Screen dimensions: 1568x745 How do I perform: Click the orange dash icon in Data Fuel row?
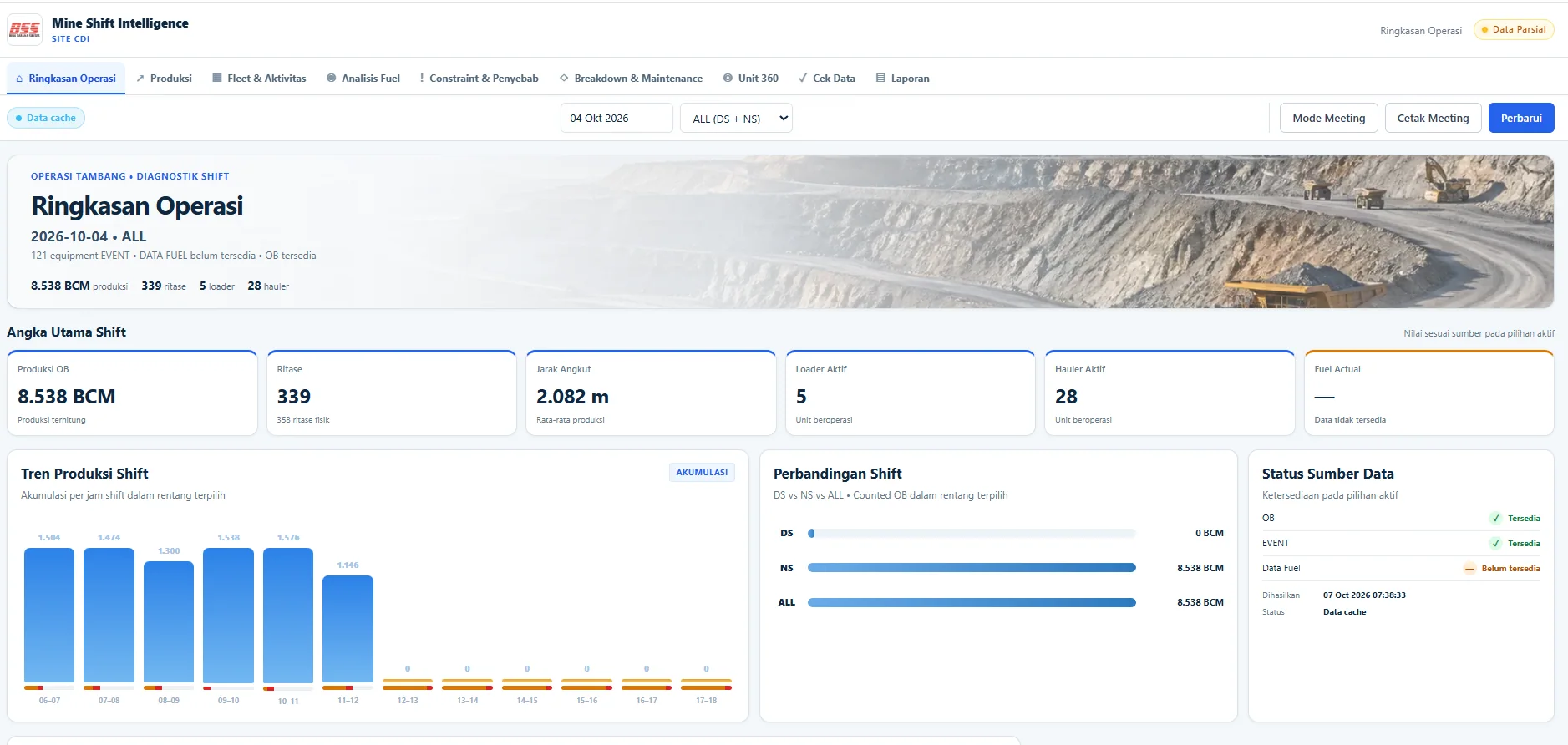pyautogui.click(x=1469, y=569)
